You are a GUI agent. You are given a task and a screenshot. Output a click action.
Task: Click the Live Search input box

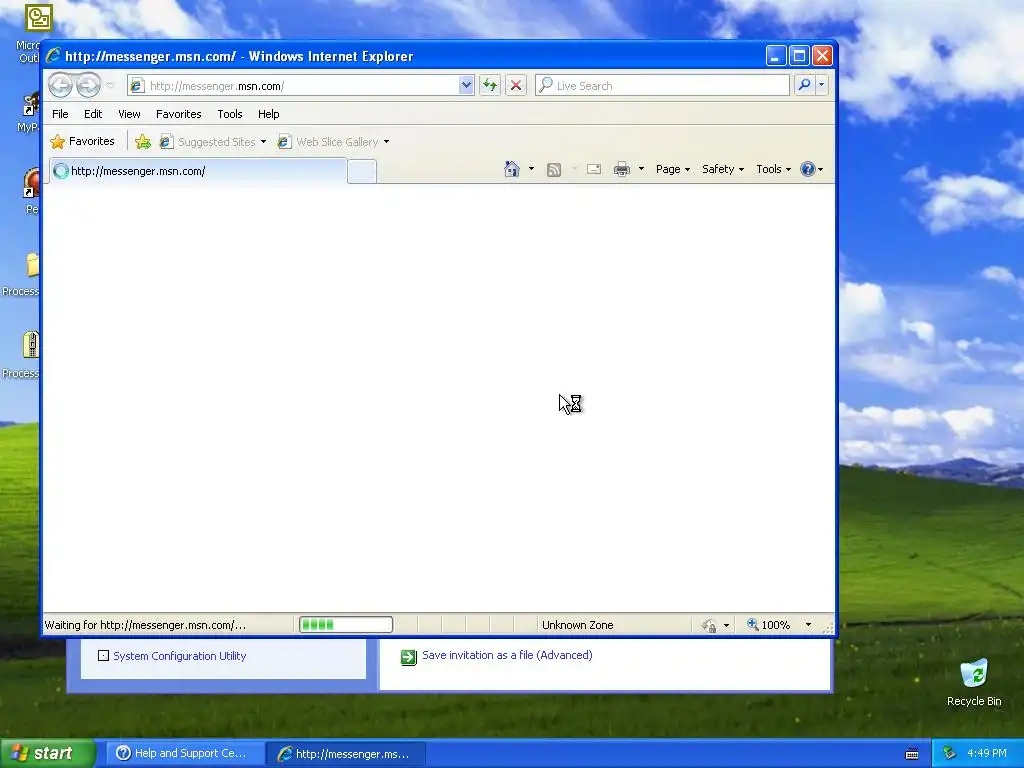click(662, 86)
